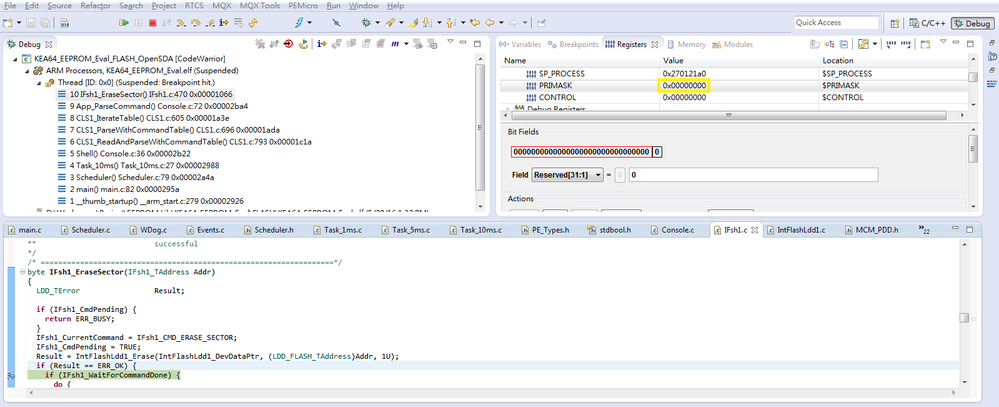This screenshot has height=407, width=999.
Task: Open the Variables tab
Action: 520,45
